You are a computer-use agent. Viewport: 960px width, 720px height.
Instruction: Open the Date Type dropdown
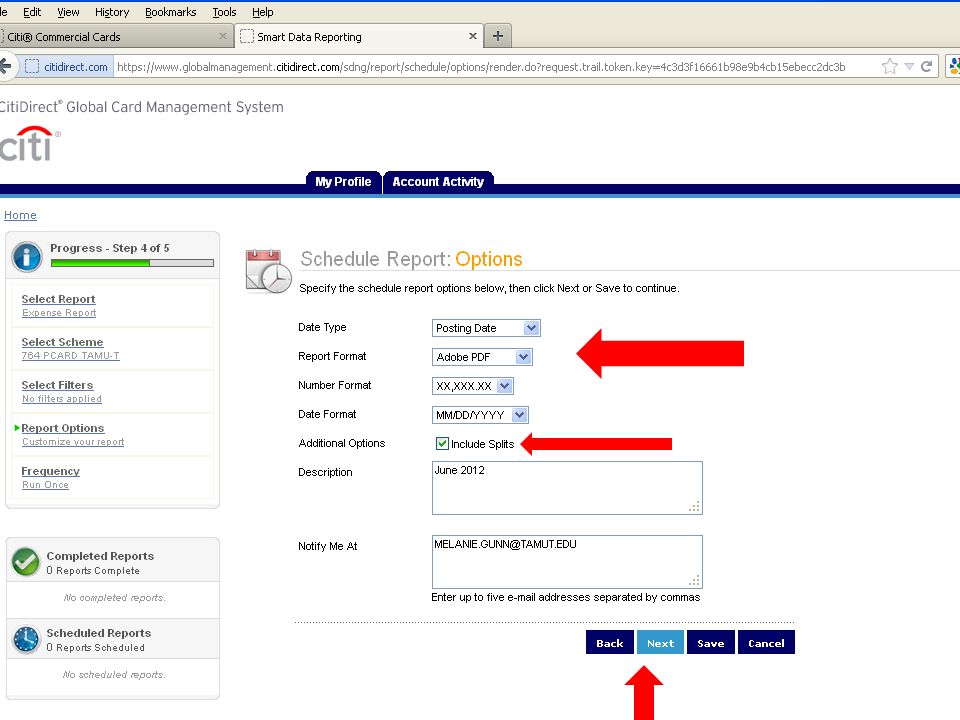(486, 328)
